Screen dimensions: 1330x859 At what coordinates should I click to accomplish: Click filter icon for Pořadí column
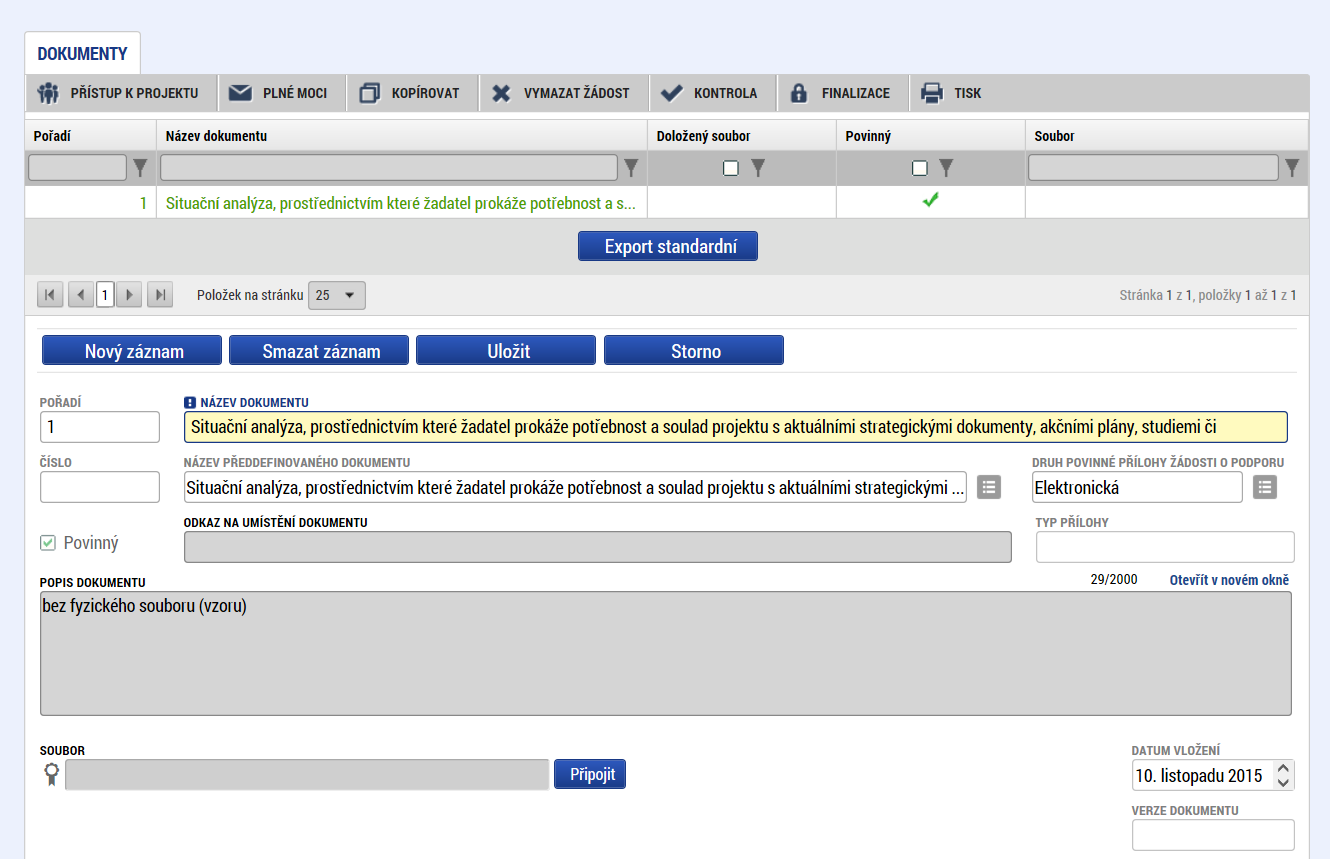coord(140,167)
